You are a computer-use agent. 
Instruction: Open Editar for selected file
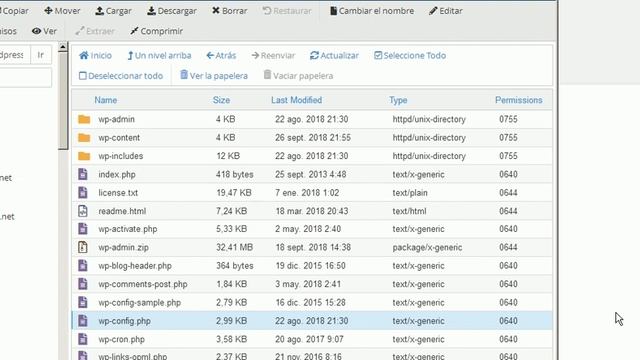coord(445,11)
